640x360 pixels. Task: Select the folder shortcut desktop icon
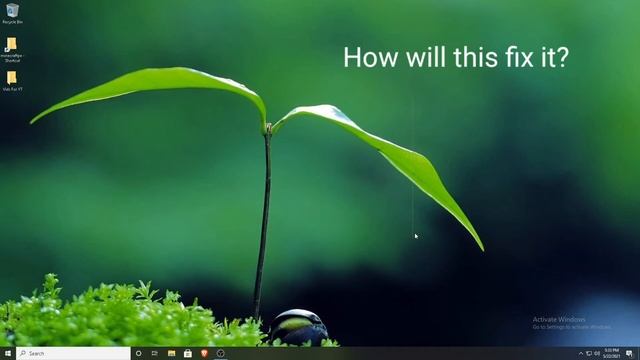pos(12,49)
